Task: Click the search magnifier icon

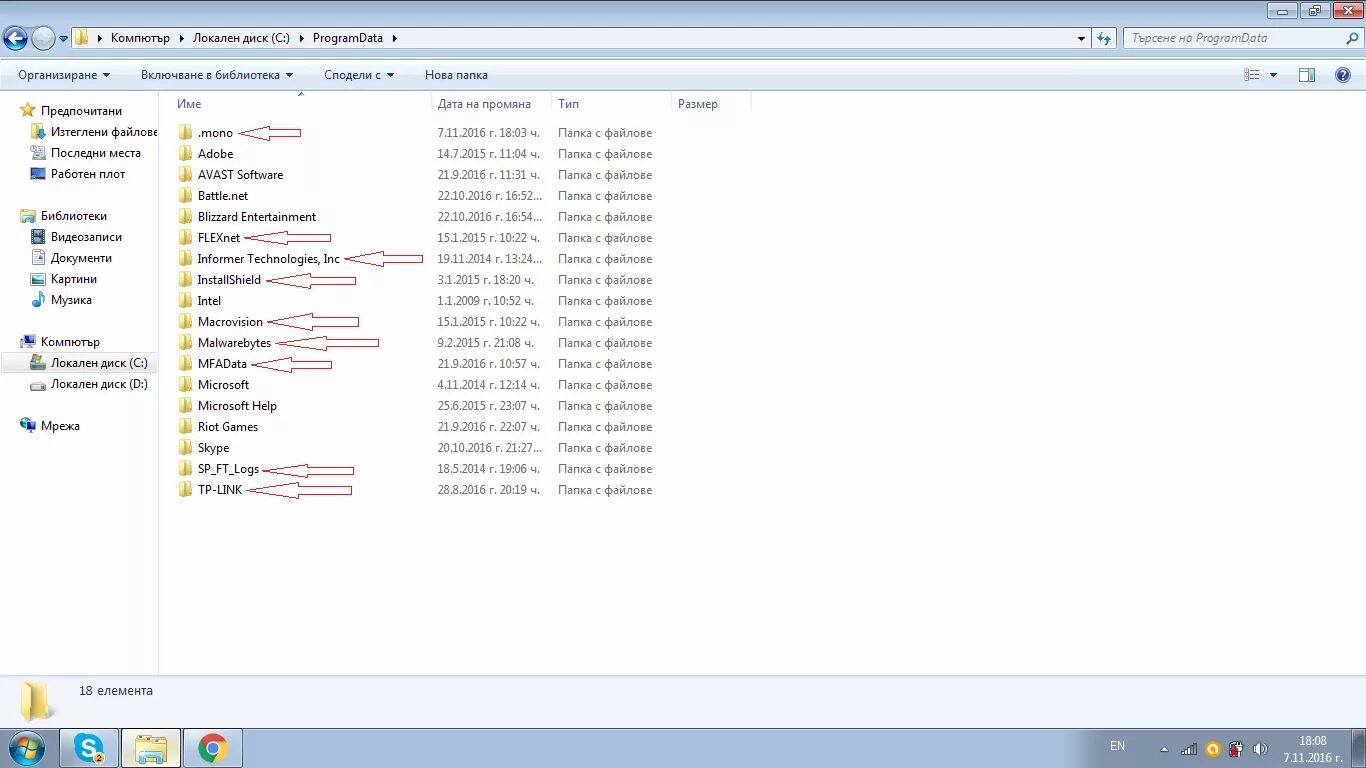Action: pos(1352,38)
